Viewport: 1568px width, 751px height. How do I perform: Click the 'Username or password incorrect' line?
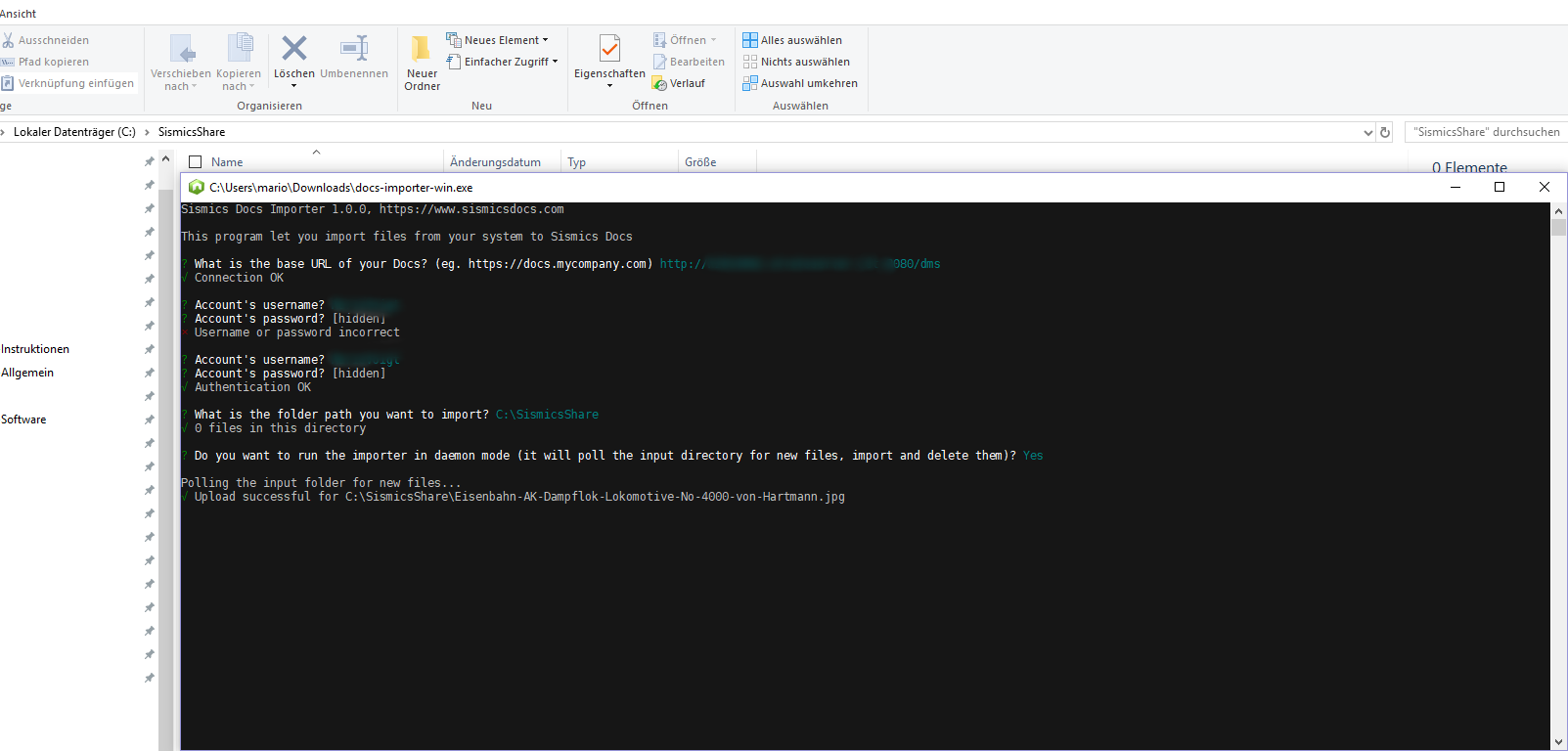click(x=296, y=332)
